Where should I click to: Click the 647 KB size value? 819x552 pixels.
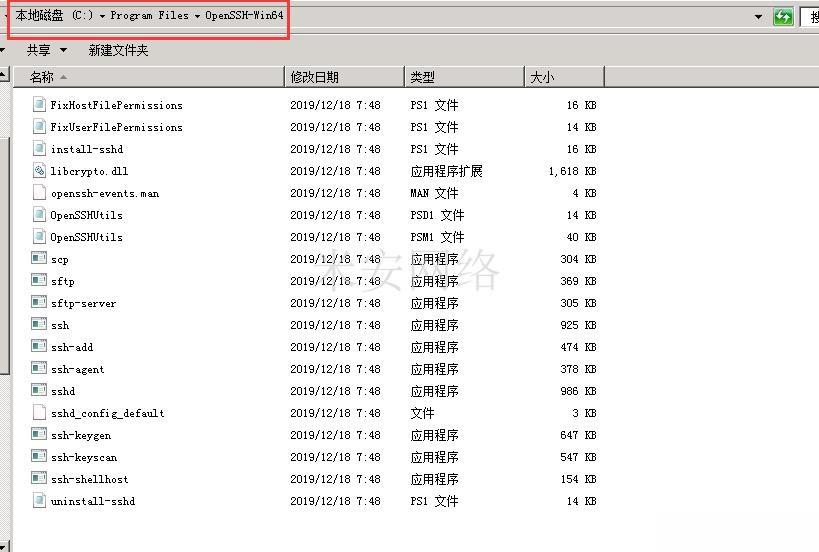pos(578,434)
